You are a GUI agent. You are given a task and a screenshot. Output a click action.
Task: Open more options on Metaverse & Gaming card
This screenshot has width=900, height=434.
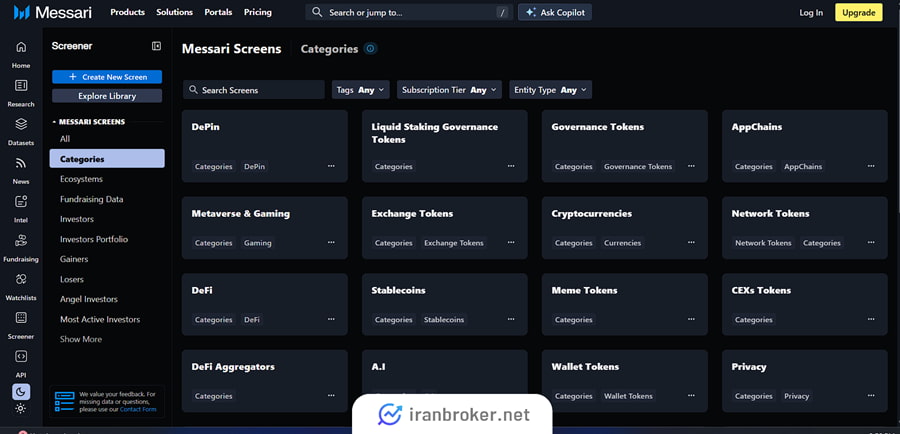pos(331,242)
